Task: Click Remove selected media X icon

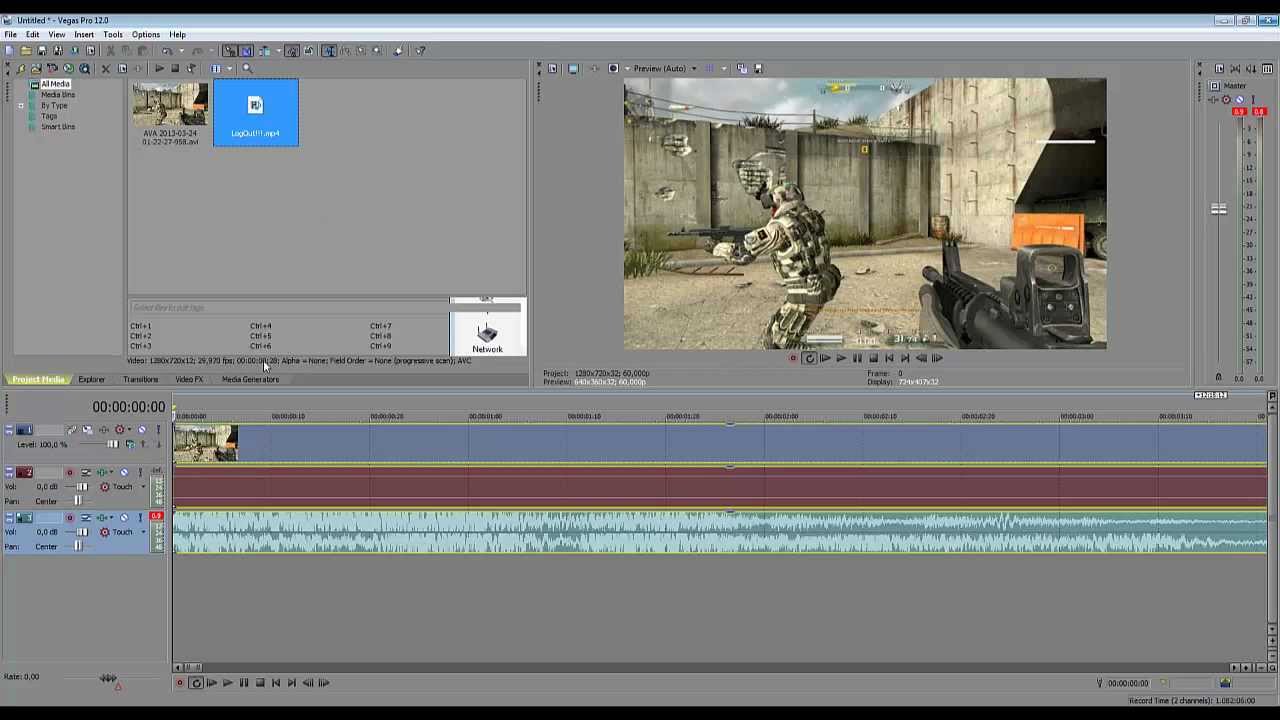Action: click(x=105, y=69)
